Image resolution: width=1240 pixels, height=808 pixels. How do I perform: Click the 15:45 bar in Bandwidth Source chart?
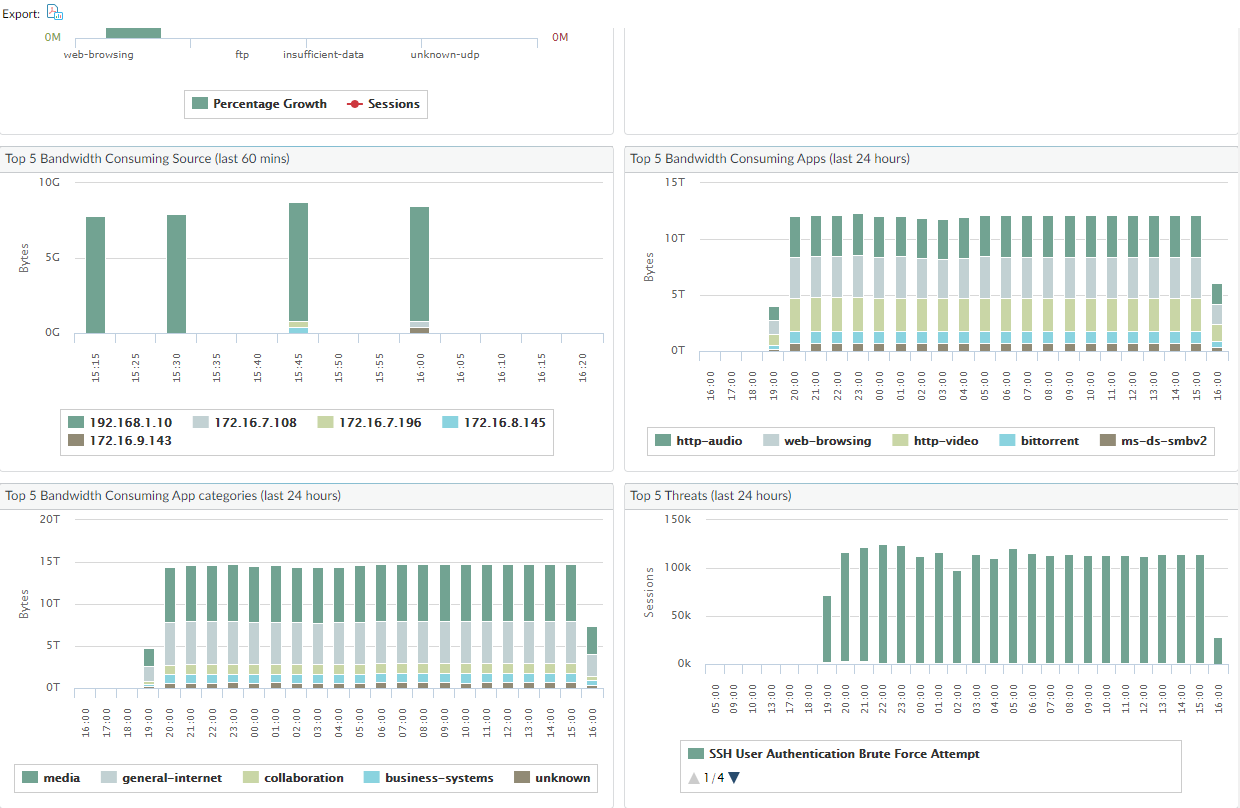pyautogui.click(x=298, y=262)
